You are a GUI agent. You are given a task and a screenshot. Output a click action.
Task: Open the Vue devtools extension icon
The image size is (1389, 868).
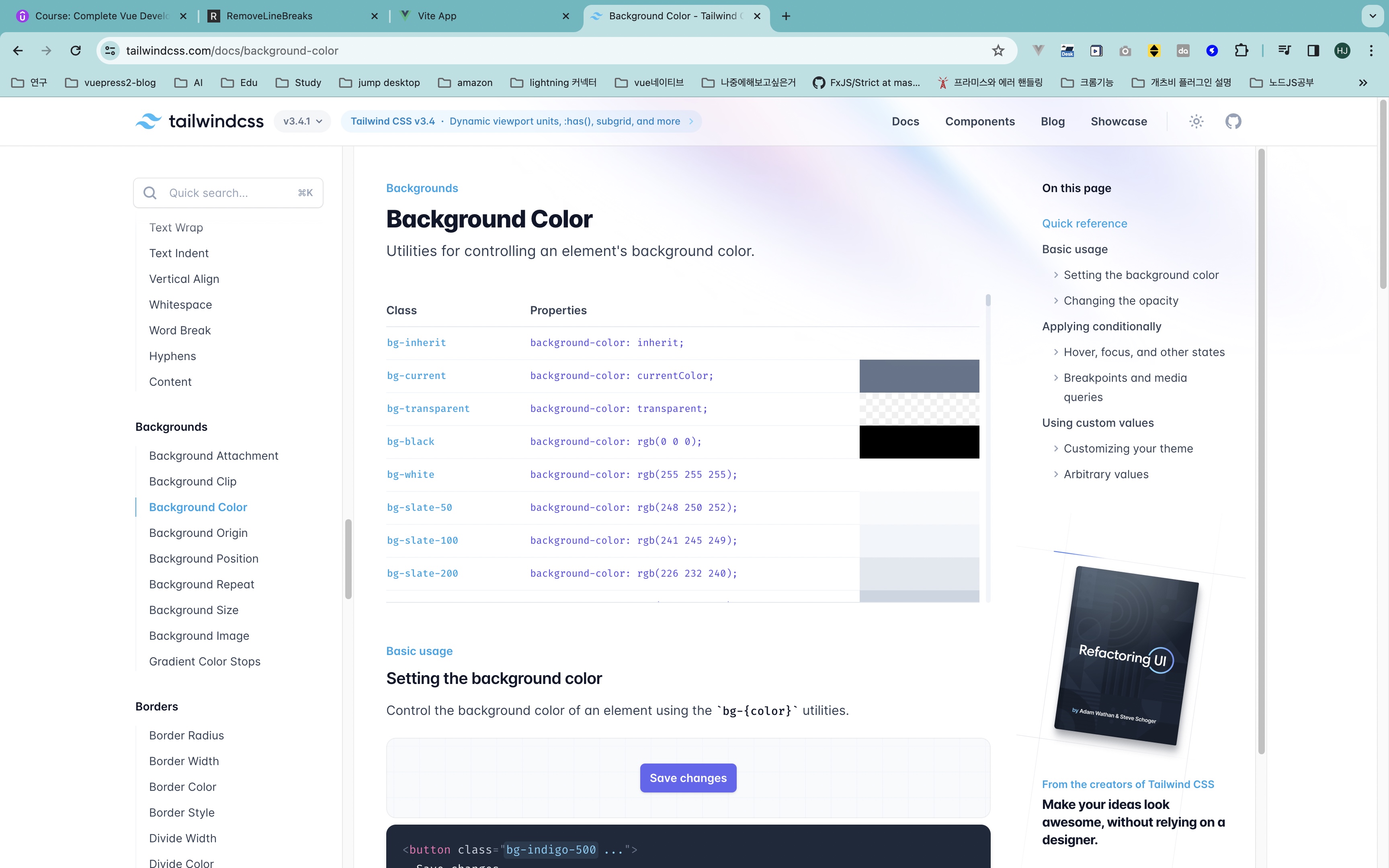[x=1038, y=51]
